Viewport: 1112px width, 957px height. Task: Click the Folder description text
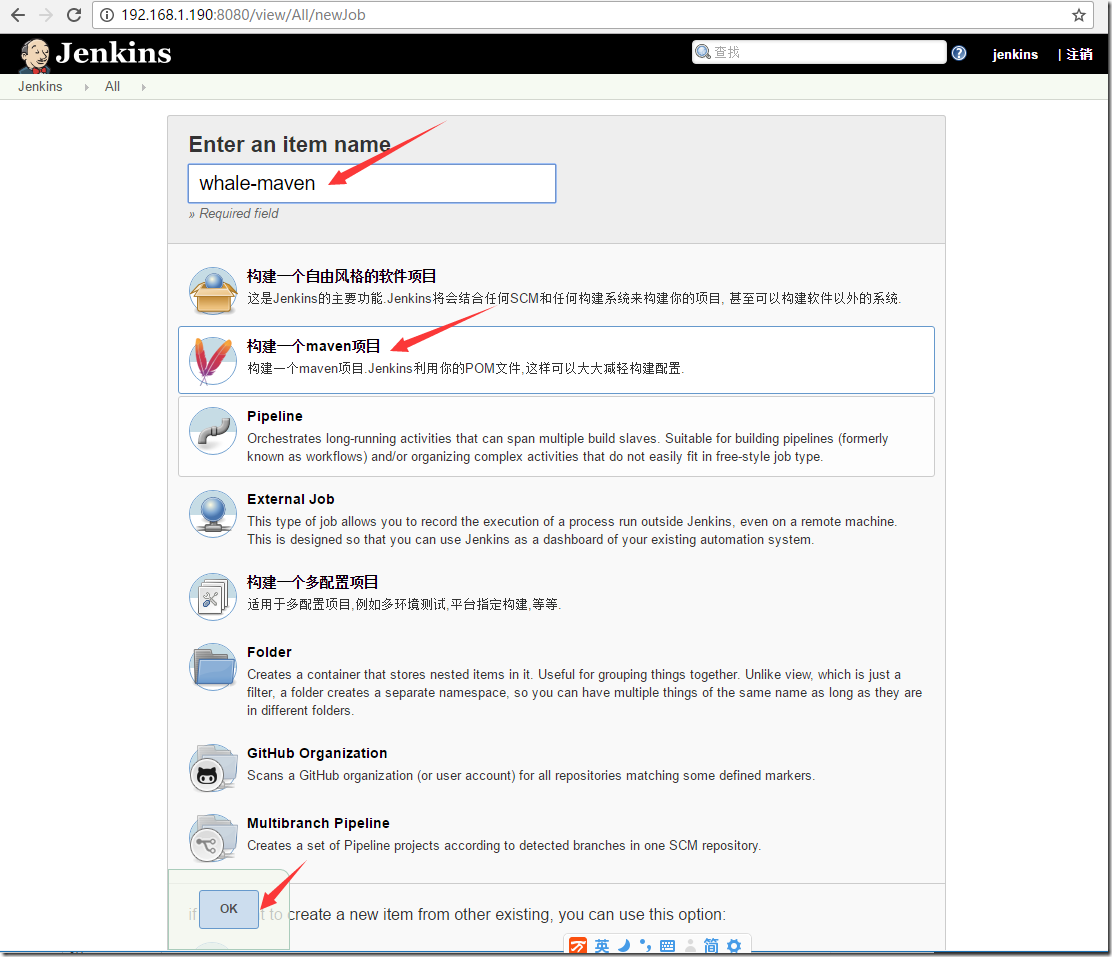[584, 692]
